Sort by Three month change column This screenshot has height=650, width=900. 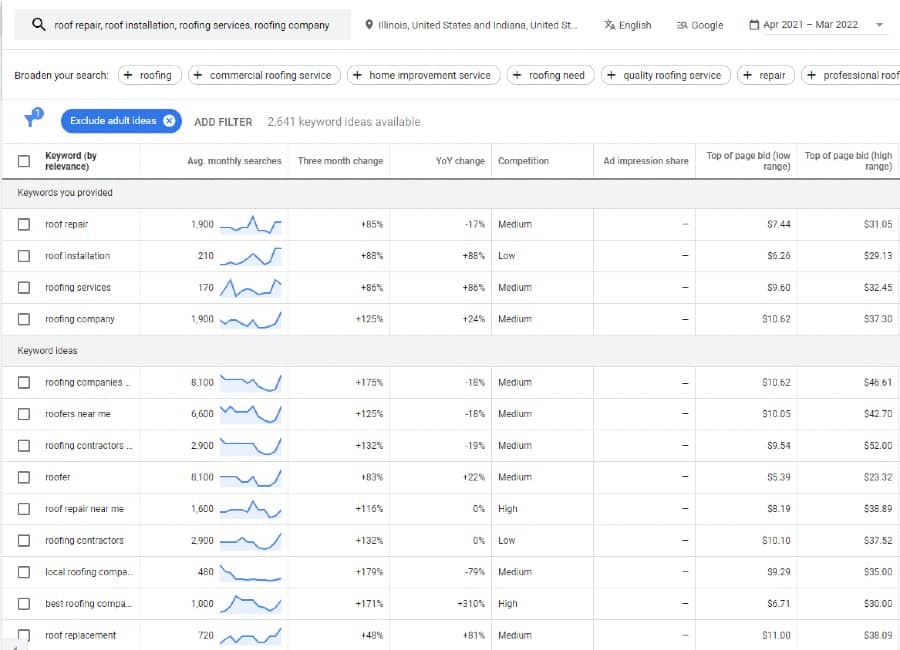340,161
